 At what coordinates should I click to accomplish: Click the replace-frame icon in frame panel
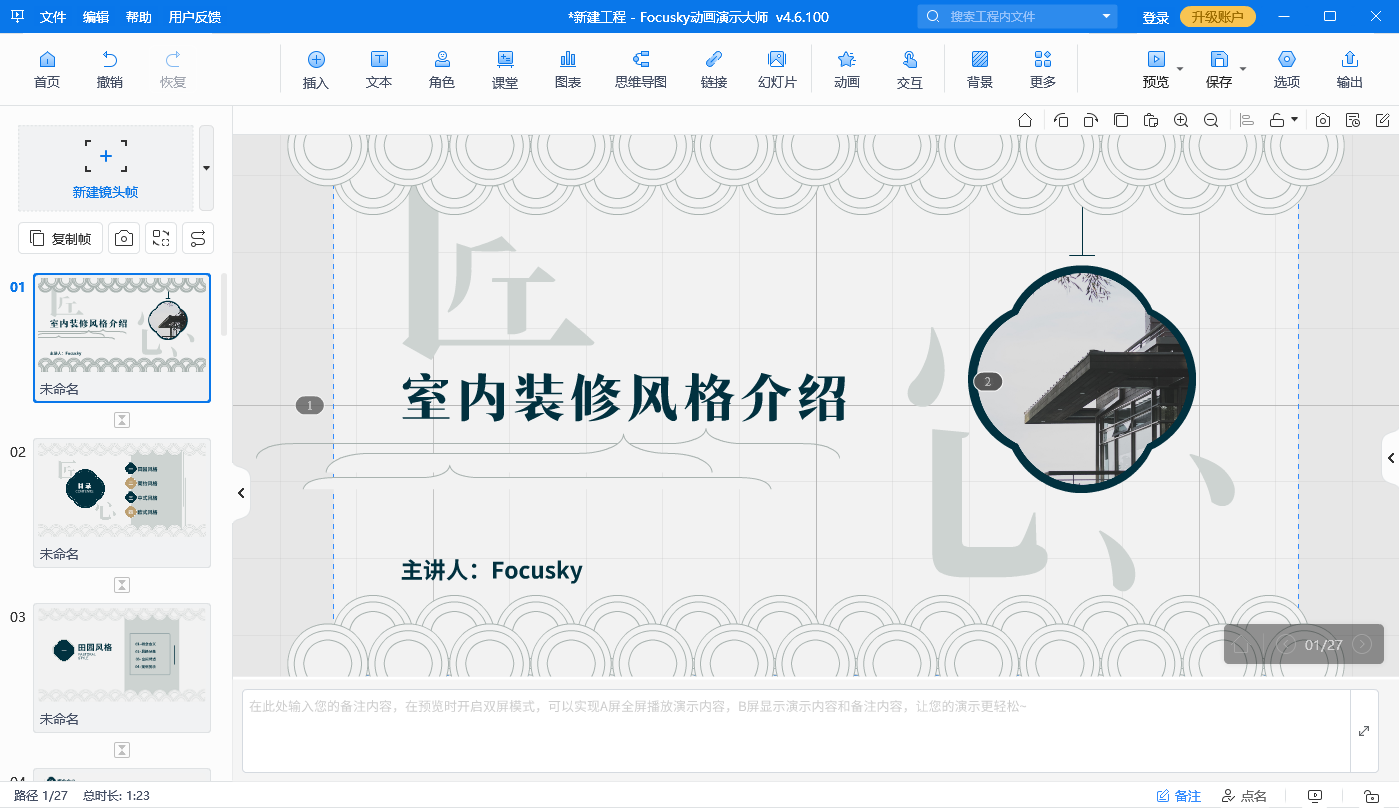pyautogui.click(x=161, y=238)
